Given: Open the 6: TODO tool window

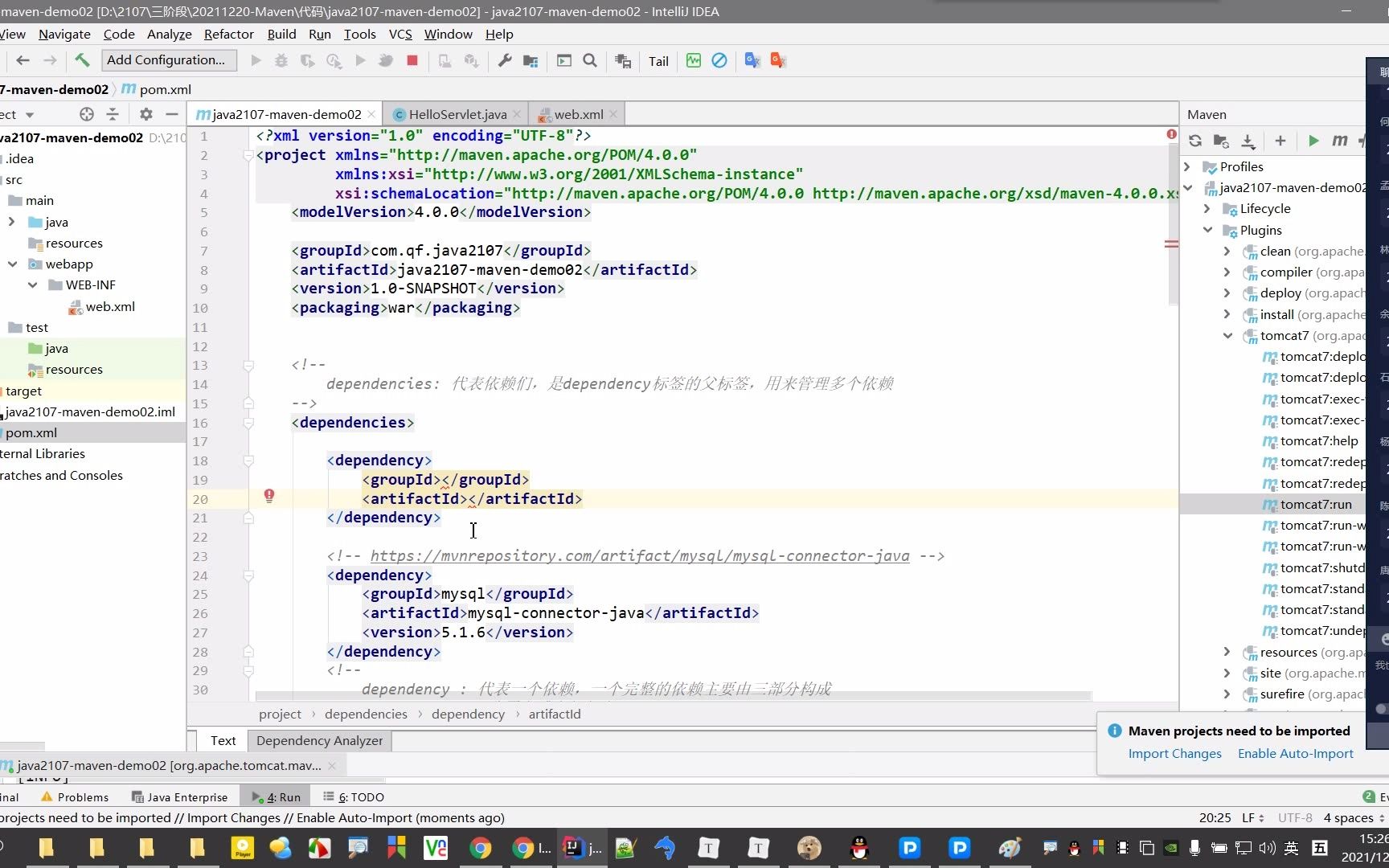Looking at the screenshot, I should tap(354, 796).
